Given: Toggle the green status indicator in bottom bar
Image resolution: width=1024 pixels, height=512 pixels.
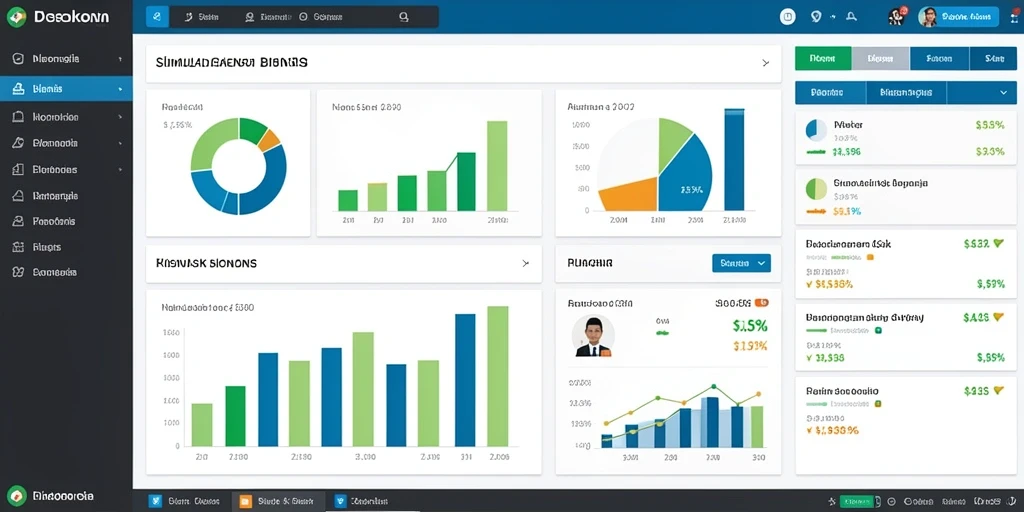Looking at the screenshot, I should click(x=857, y=502).
